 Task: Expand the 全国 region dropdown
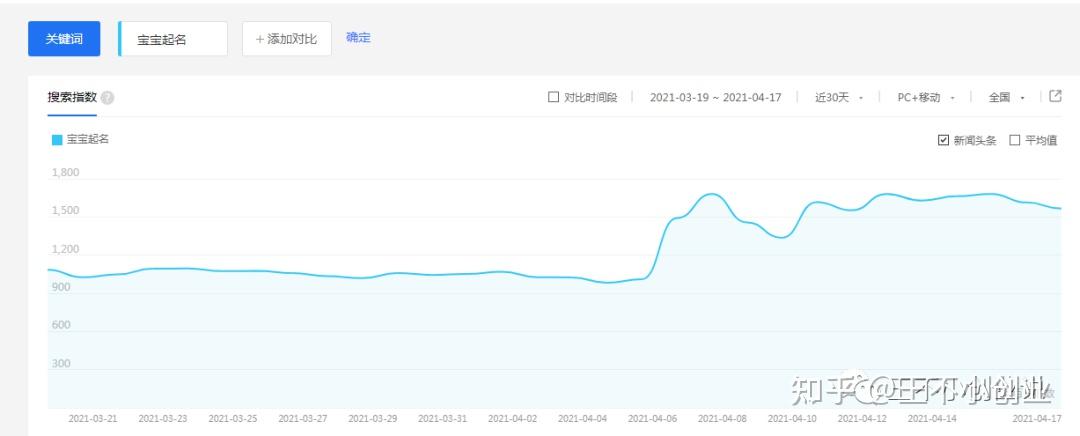(1006, 97)
